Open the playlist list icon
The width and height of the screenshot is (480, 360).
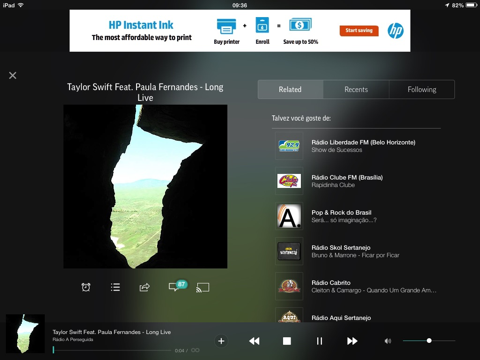(115, 287)
